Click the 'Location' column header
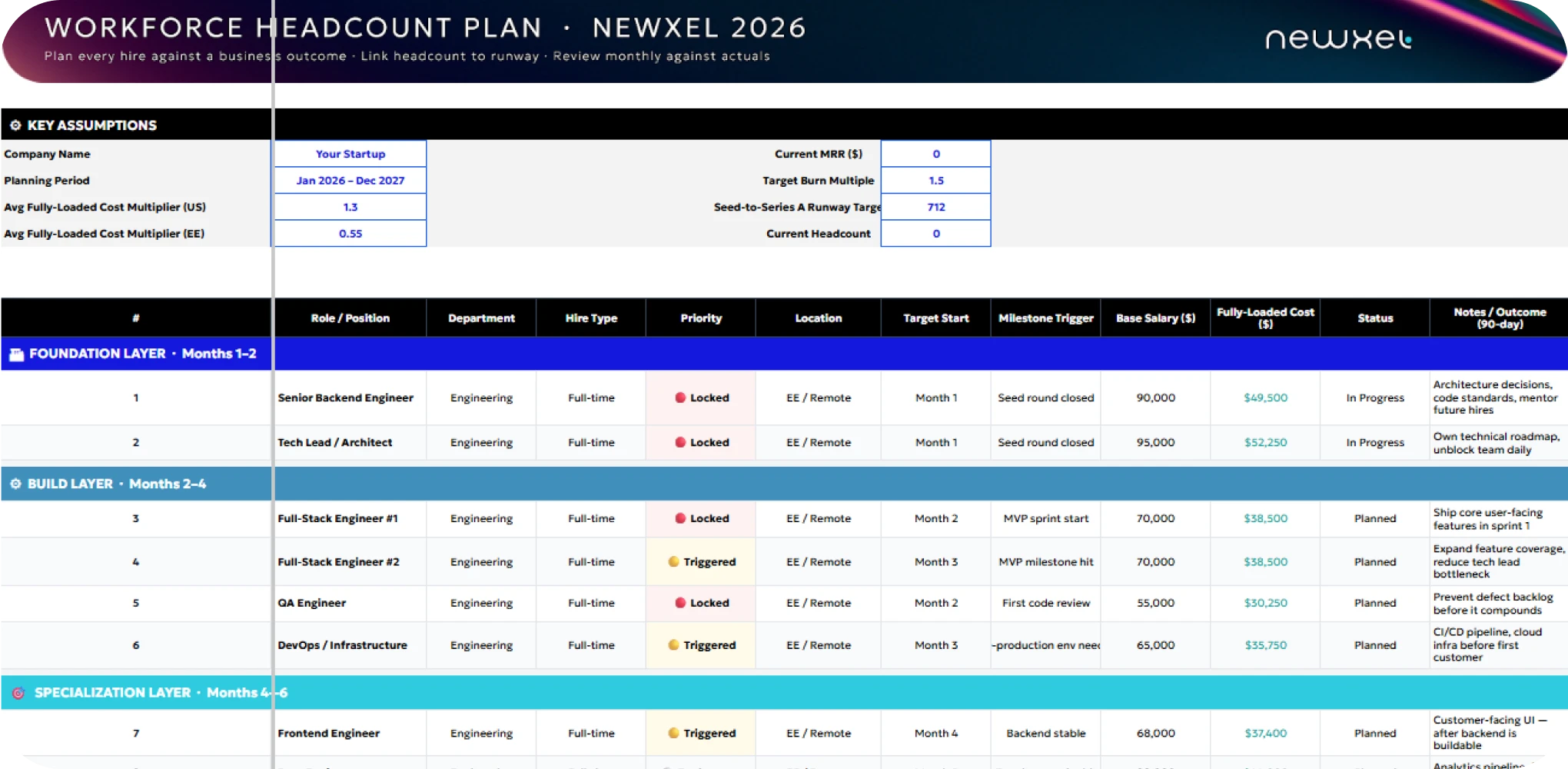The width and height of the screenshot is (1568, 769). coord(819,318)
